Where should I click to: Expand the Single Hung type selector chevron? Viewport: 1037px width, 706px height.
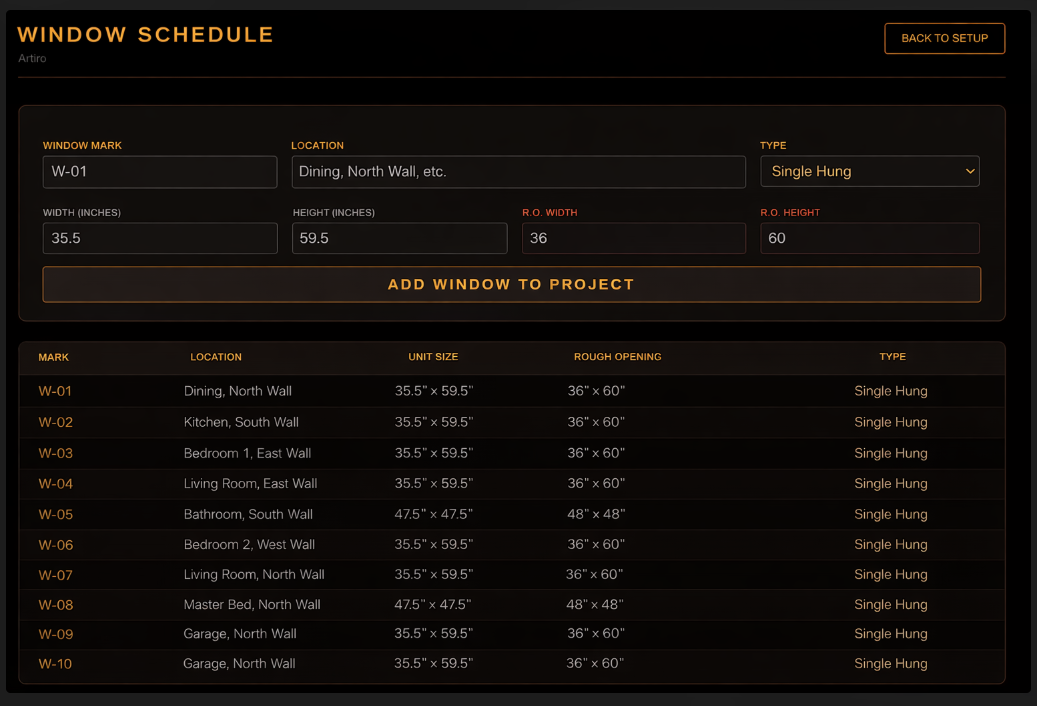coord(969,171)
